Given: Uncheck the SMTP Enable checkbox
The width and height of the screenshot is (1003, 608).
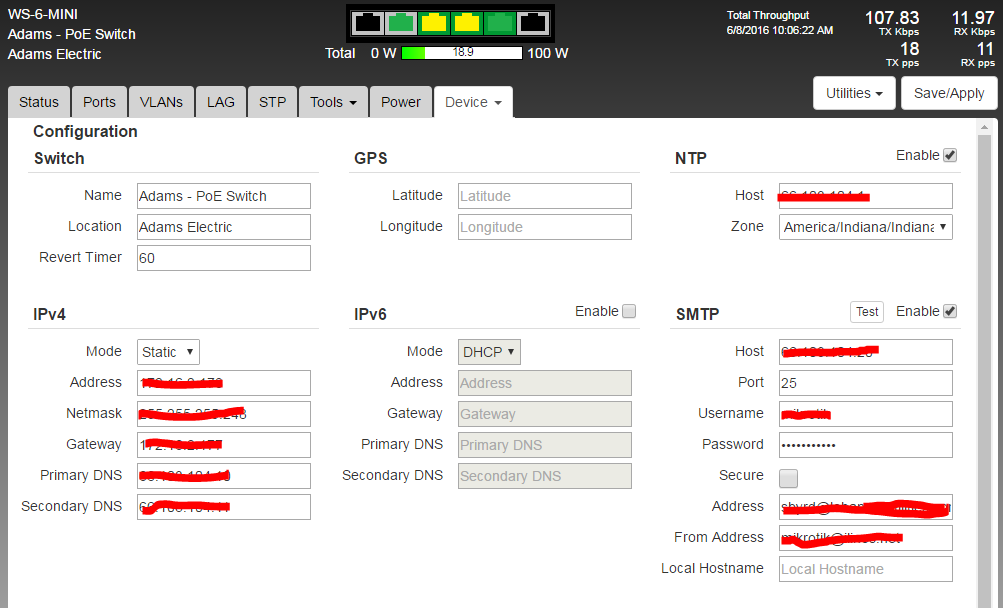Looking at the screenshot, I should [x=950, y=311].
